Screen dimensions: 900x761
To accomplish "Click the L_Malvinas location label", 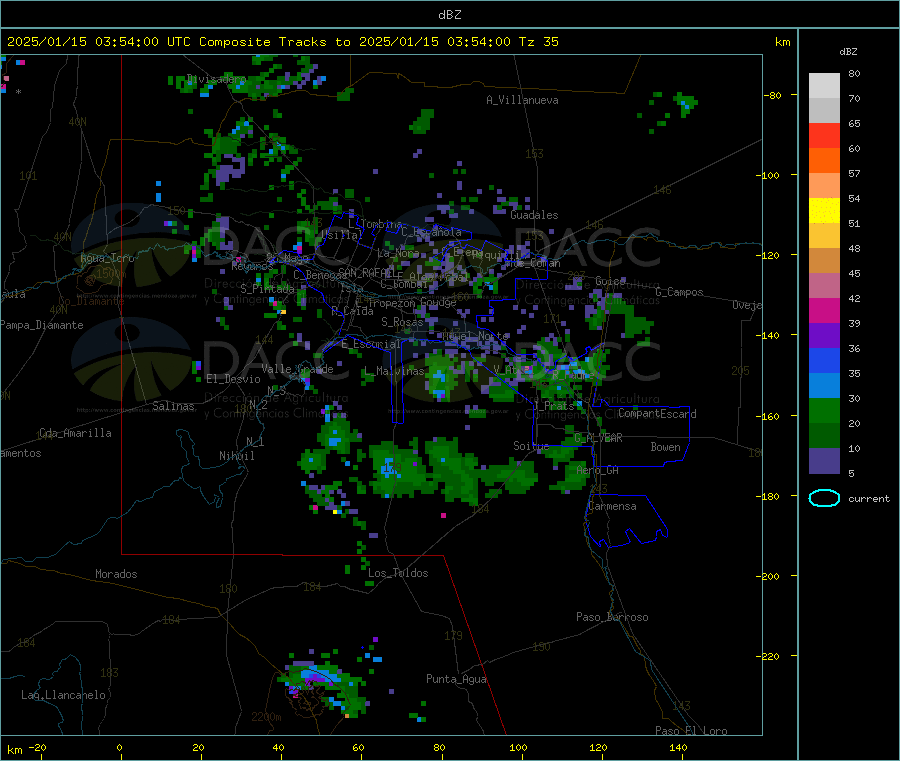I will pyautogui.click(x=394, y=371).
